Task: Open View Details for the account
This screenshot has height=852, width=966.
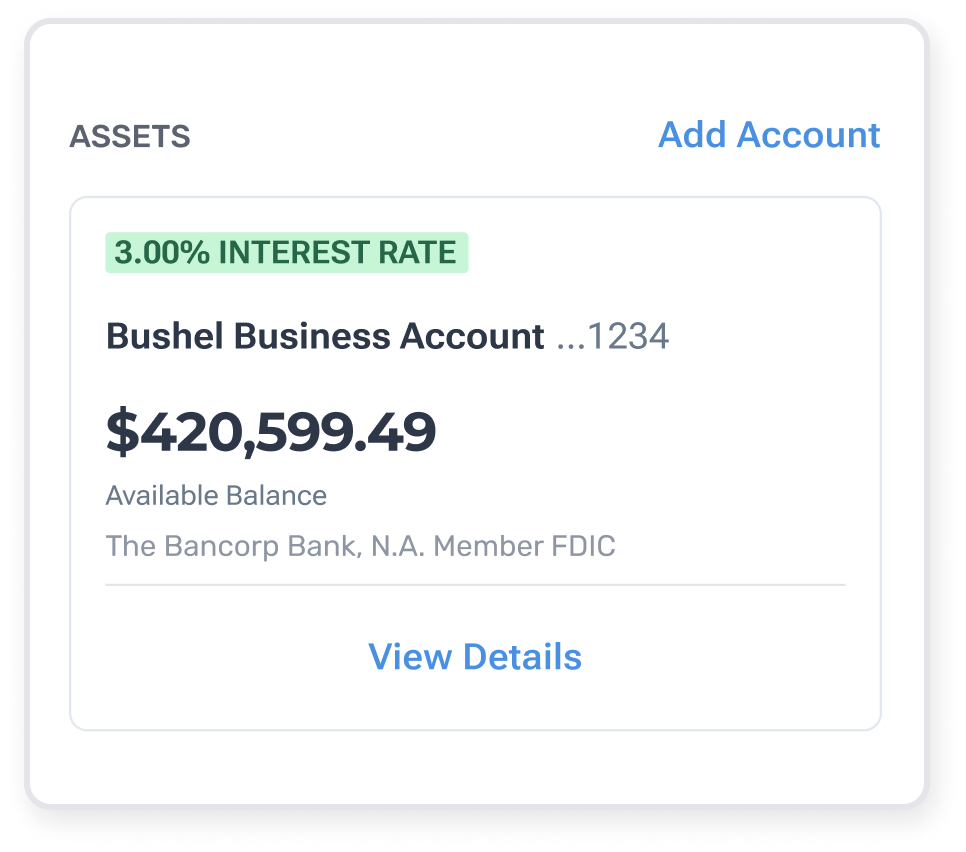Action: (475, 657)
